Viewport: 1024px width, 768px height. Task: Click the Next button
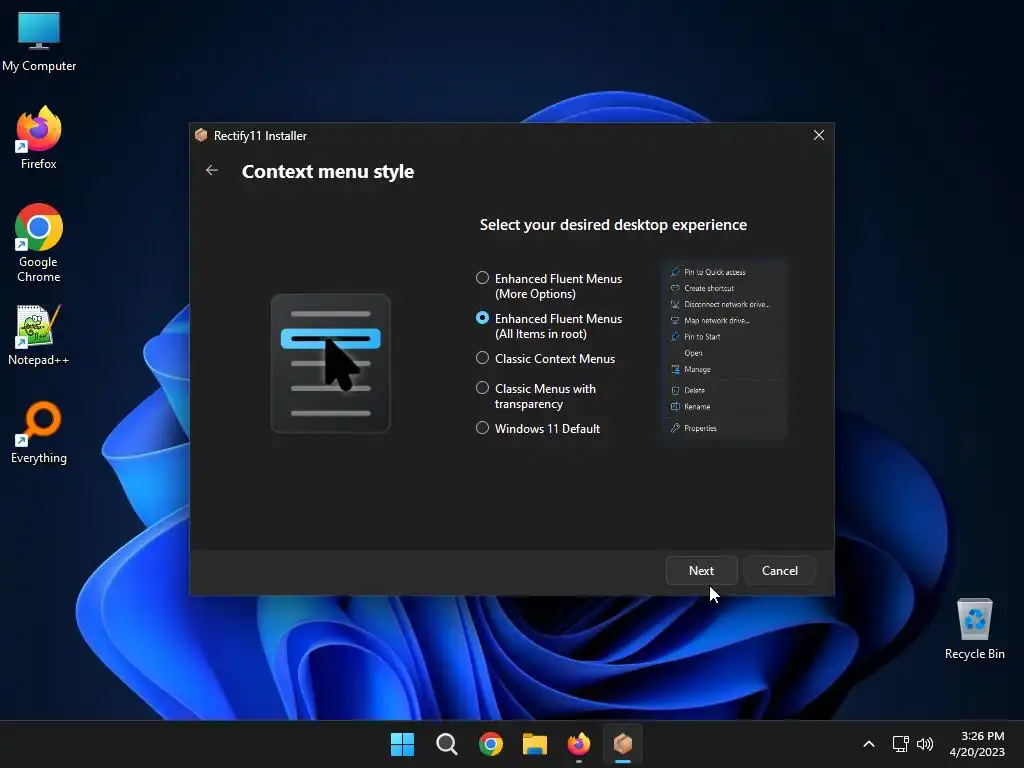701,571
